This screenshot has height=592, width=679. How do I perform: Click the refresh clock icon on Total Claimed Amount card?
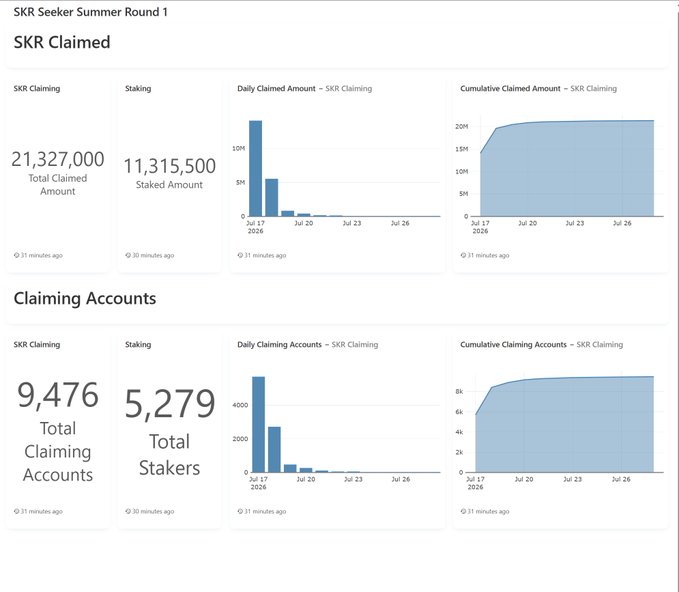tap(16, 256)
